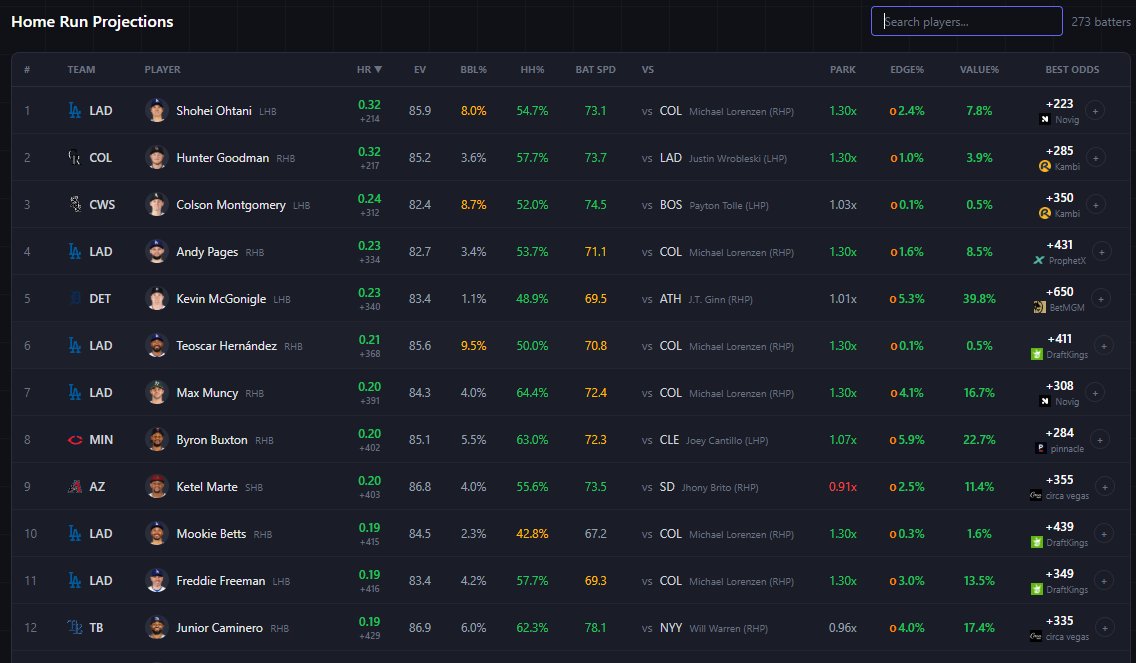Click the 39.8% value cell
The image size is (1136, 663).
980,299
